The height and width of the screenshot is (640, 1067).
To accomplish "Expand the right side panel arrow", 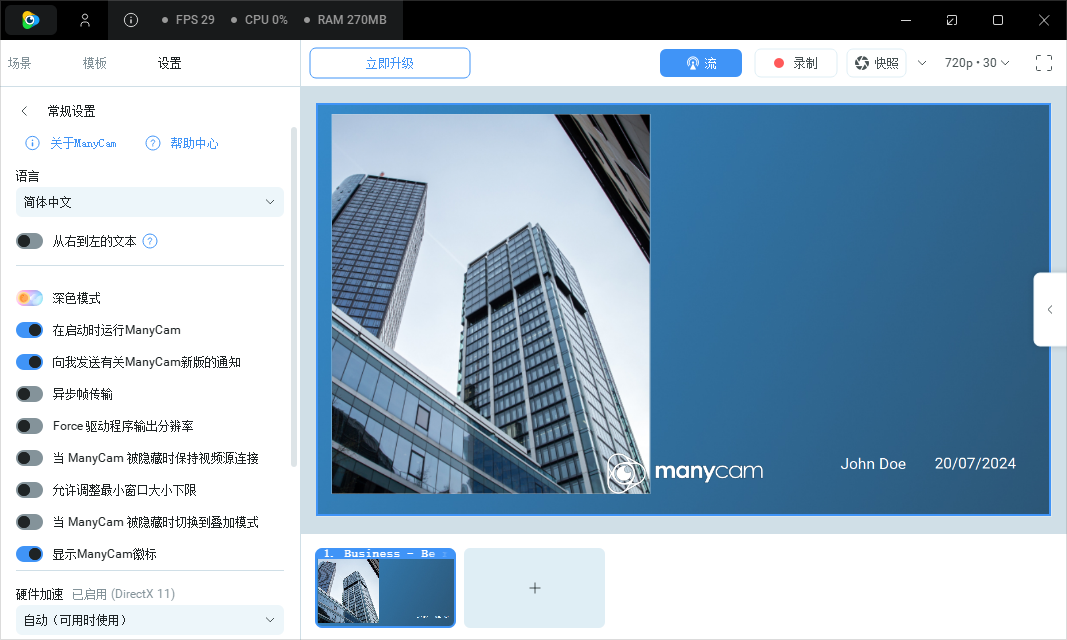I will (1050, 309).
